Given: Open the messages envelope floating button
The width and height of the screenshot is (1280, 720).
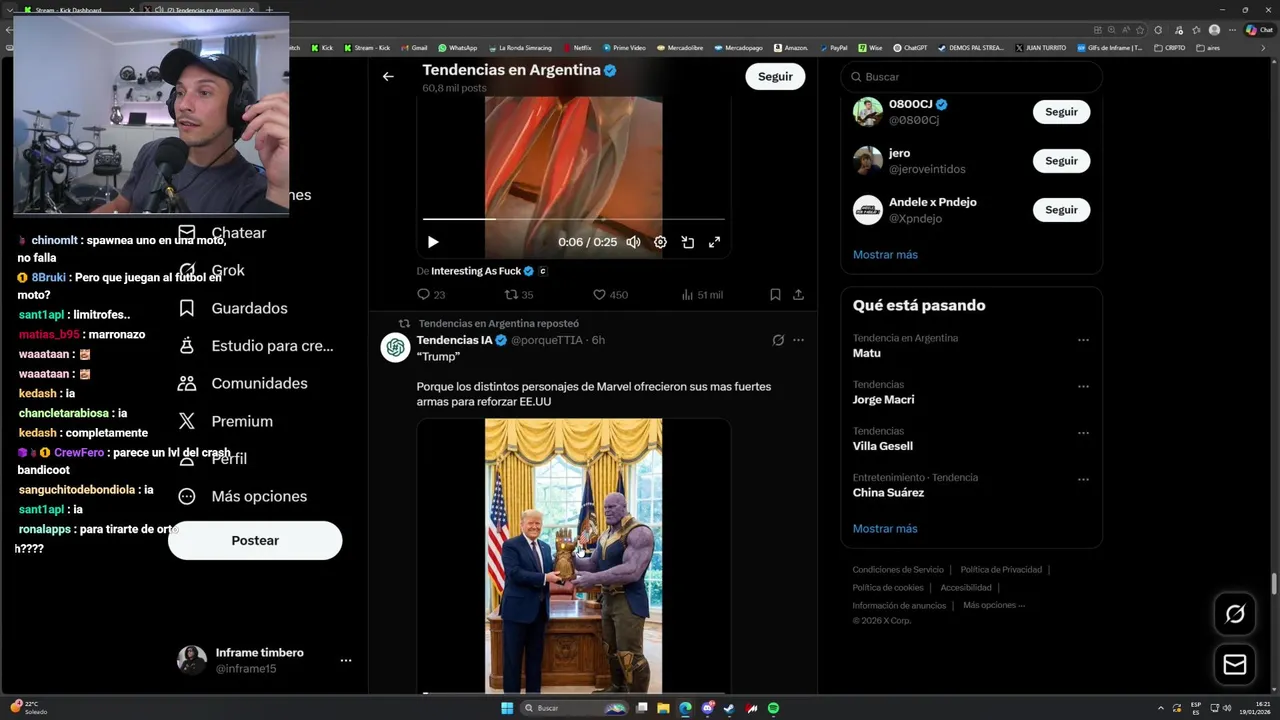Looking at the screenshot, I should pos(1235,665).
